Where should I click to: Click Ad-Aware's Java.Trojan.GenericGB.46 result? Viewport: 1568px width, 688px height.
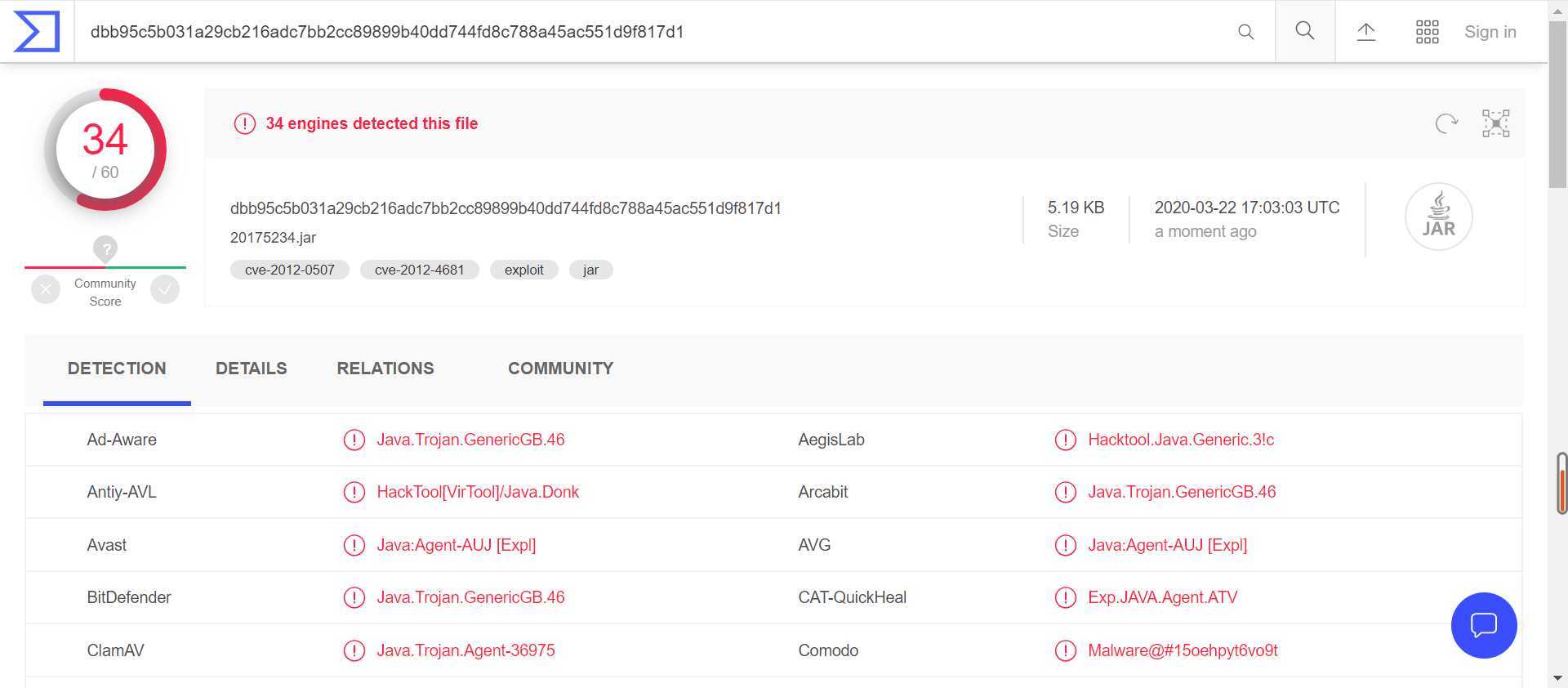470,440
